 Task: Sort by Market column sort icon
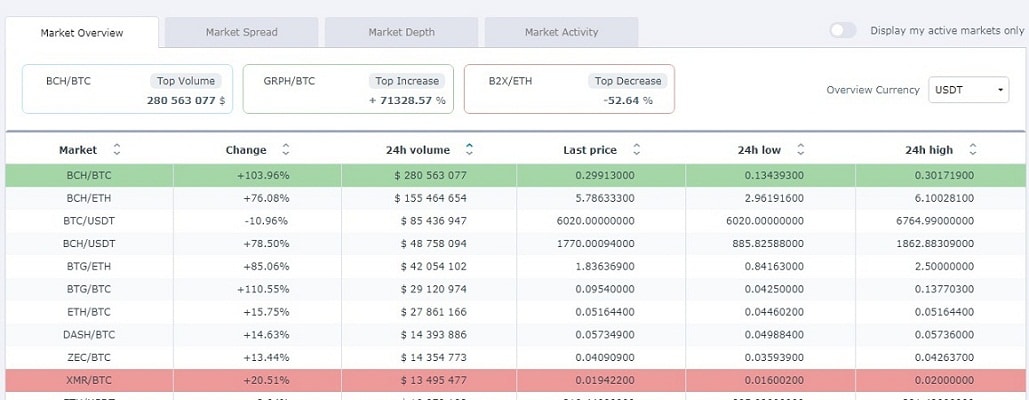point(116,150)
